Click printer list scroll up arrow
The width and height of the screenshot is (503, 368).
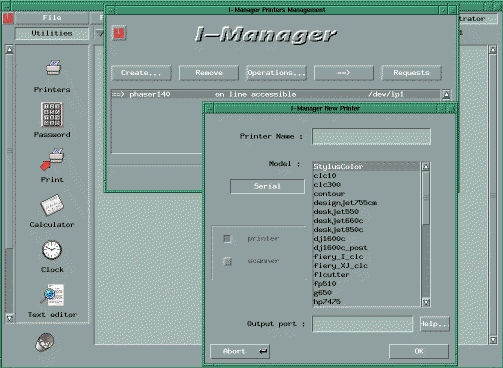[446, 95]
